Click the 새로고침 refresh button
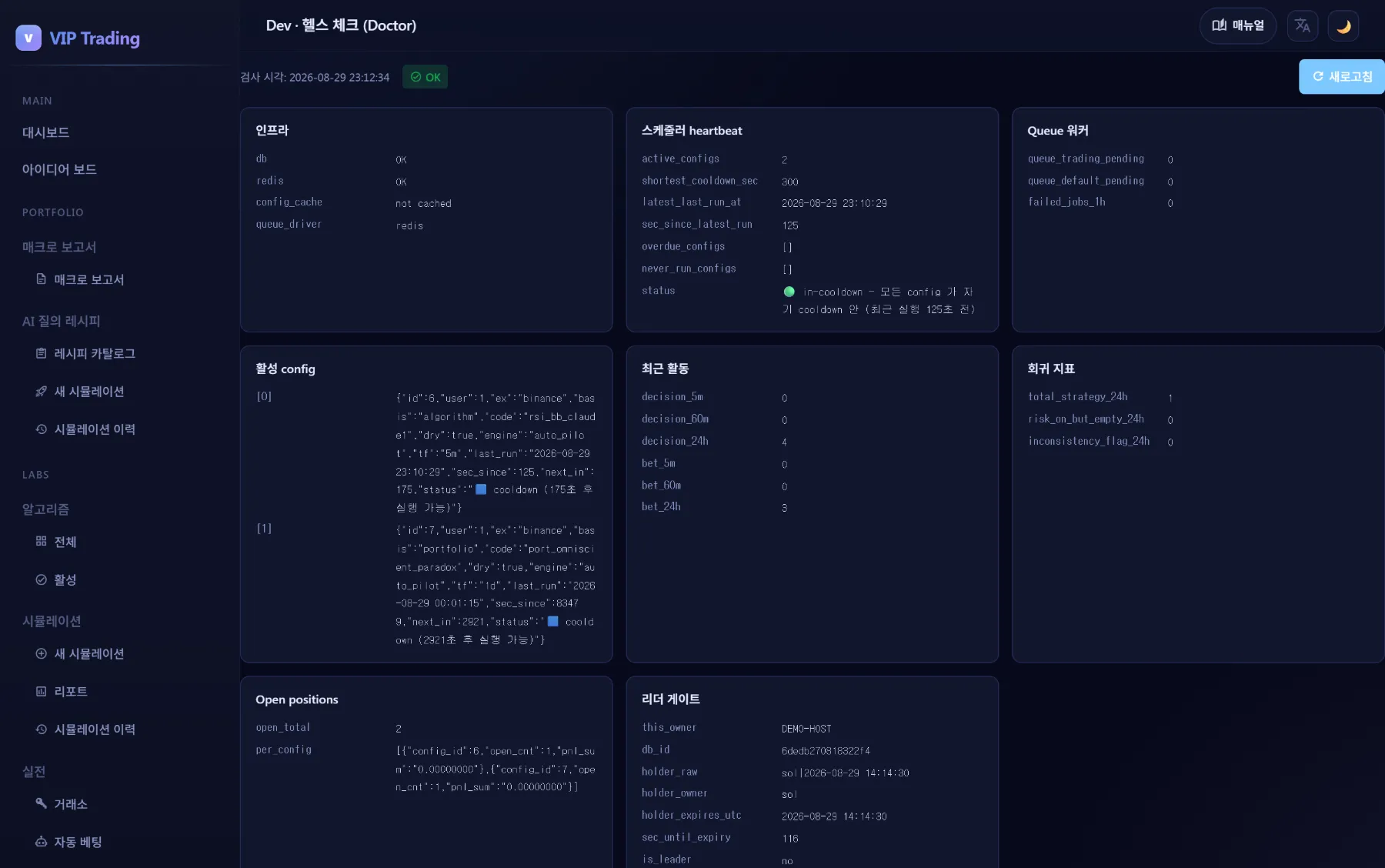The image size is (1385, 868). pos(1342,77)
